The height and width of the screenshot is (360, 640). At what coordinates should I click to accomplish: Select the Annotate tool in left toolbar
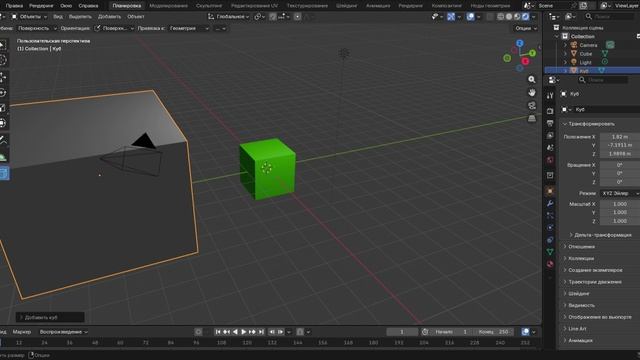3,141
